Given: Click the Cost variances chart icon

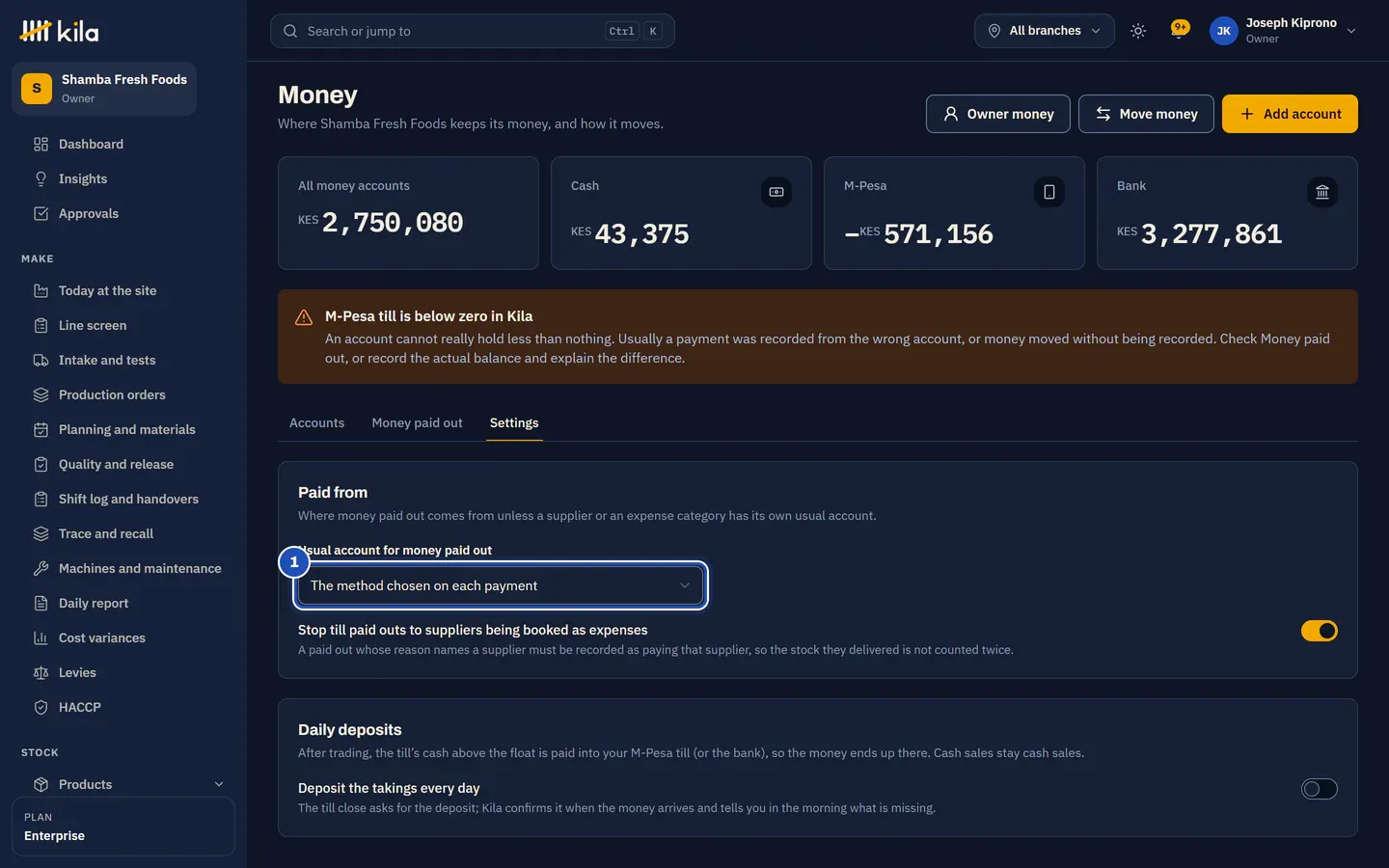Looking at the screenshot, I should click(x=41, y=637).
